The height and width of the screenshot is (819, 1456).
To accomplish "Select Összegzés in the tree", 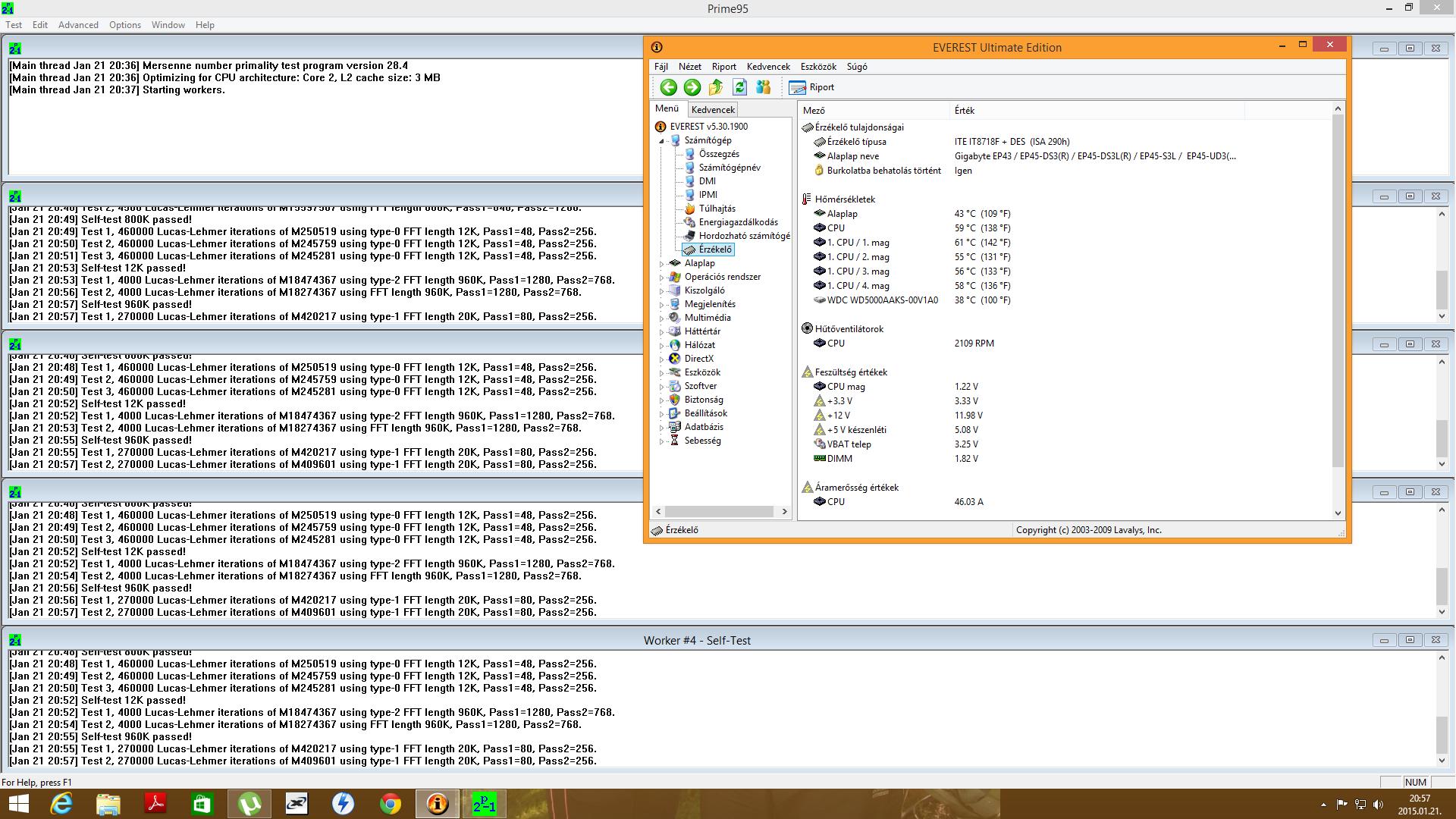I will point(719,154).
